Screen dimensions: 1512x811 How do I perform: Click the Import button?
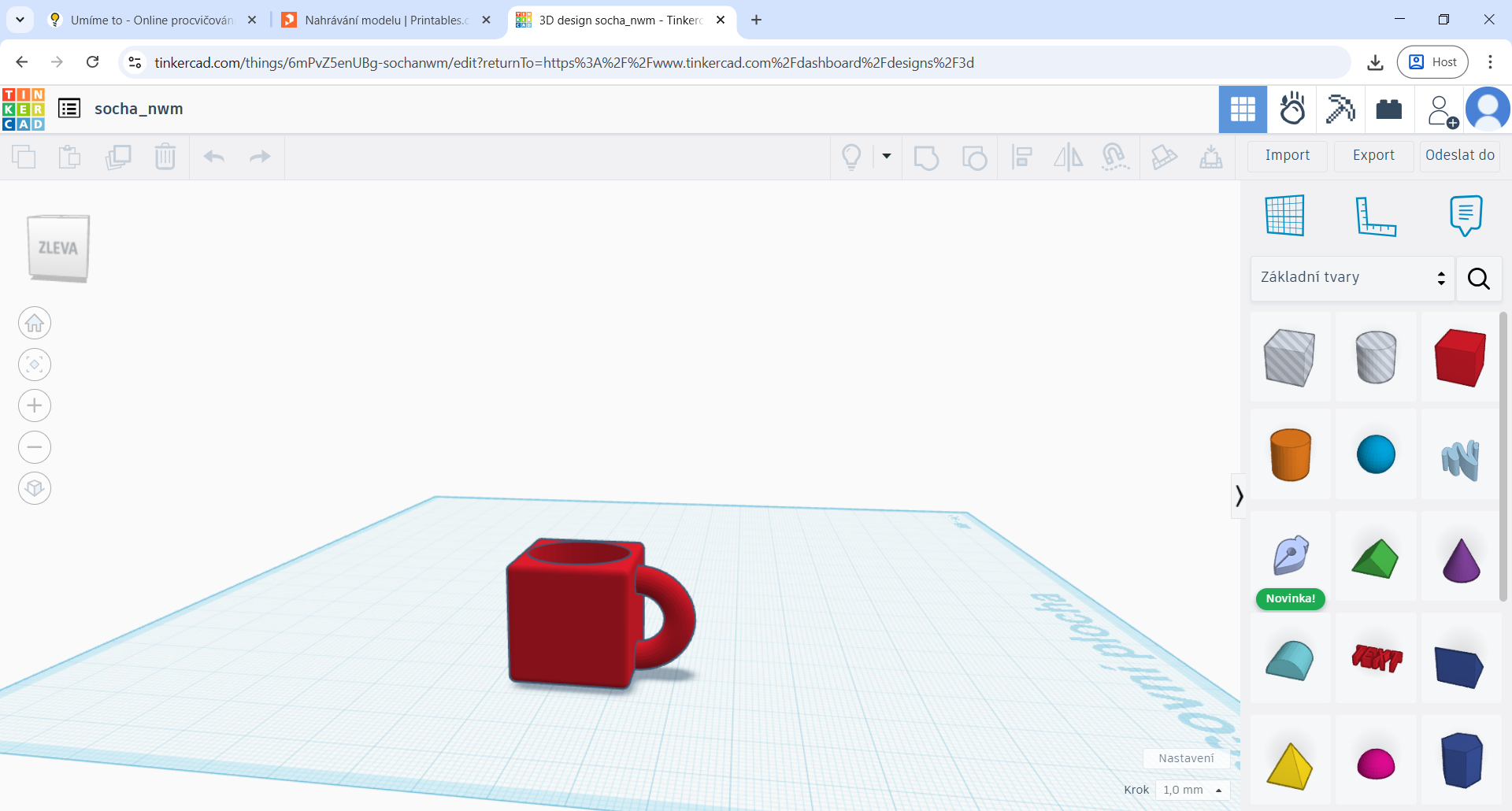(1288, 156)
